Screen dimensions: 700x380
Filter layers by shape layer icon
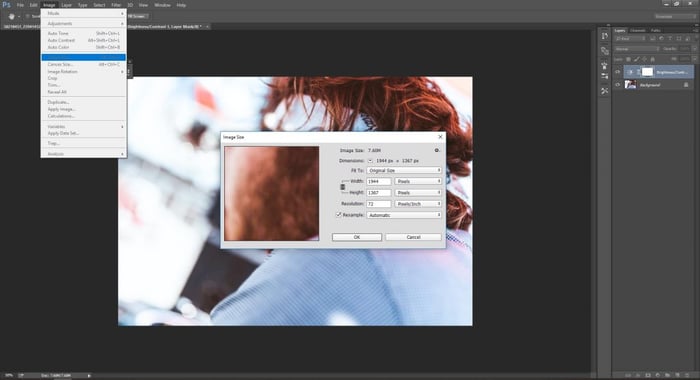pyautogui.click(x=679, y=38)
